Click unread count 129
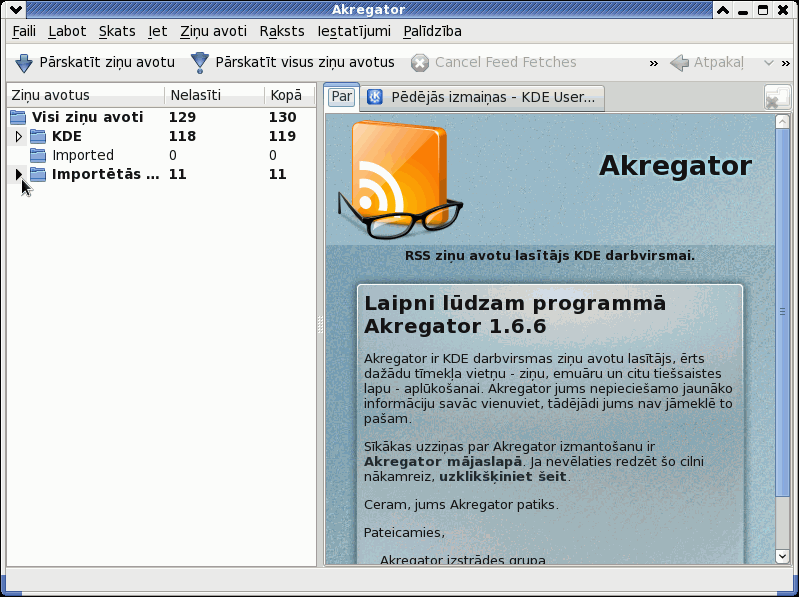The height and width of the screenshot is (597, 799). pos(182,117)
